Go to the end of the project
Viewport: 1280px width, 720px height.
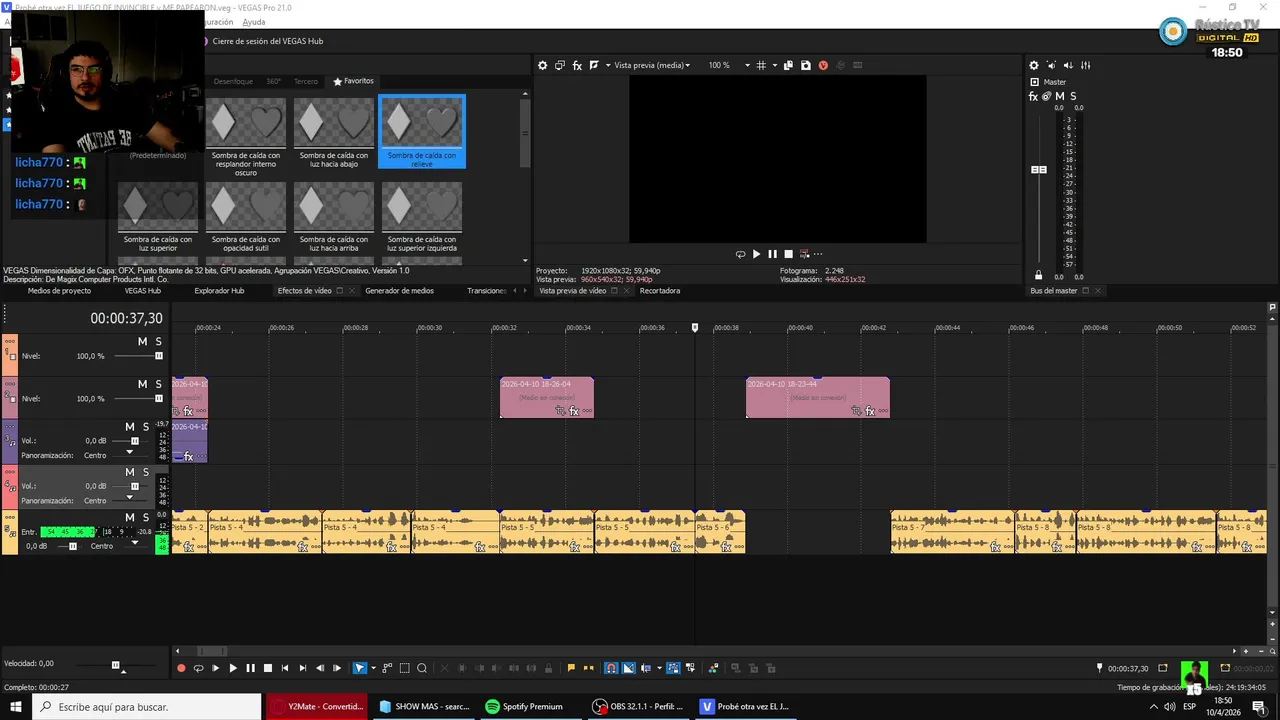[x=302, y=668]
